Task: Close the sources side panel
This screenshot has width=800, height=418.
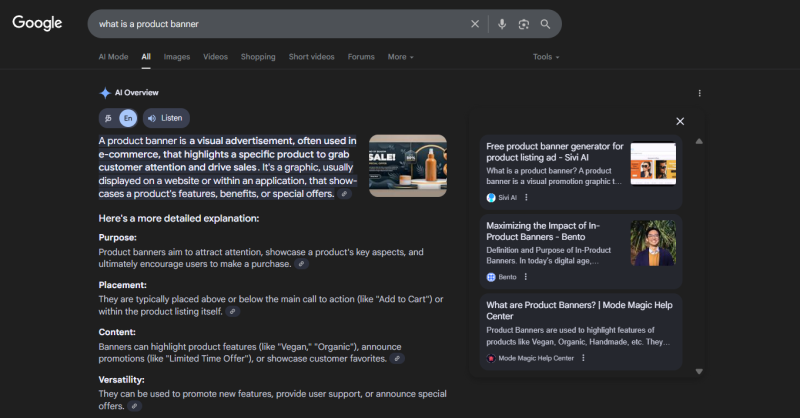Action: (680, 121)
